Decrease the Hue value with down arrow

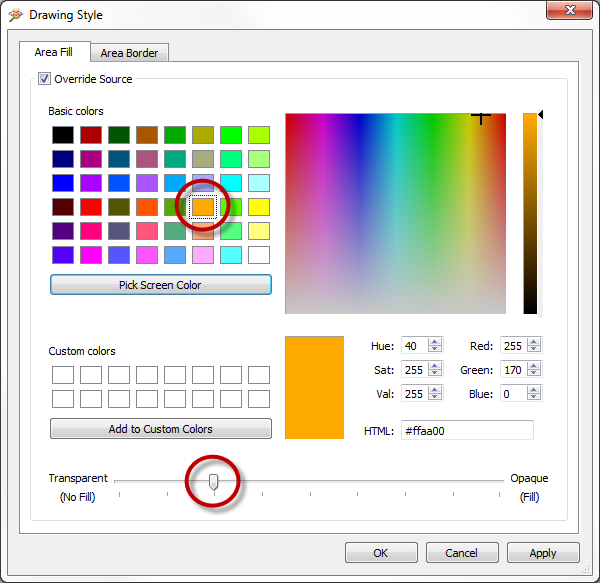(434, 349)
